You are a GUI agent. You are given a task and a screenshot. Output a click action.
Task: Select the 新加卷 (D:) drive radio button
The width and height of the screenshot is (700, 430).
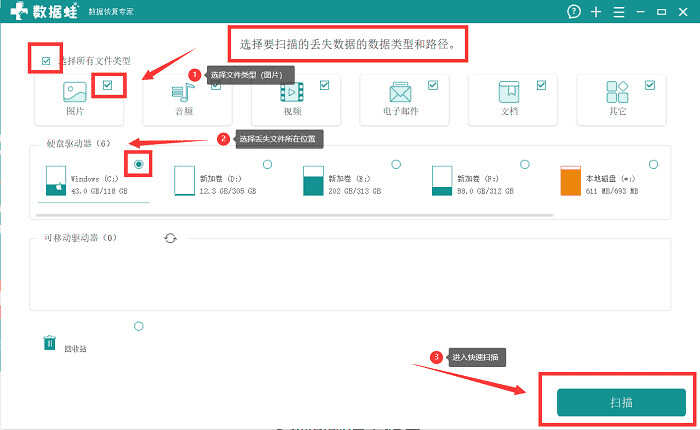pyautogui.click(x=267, y=164)
